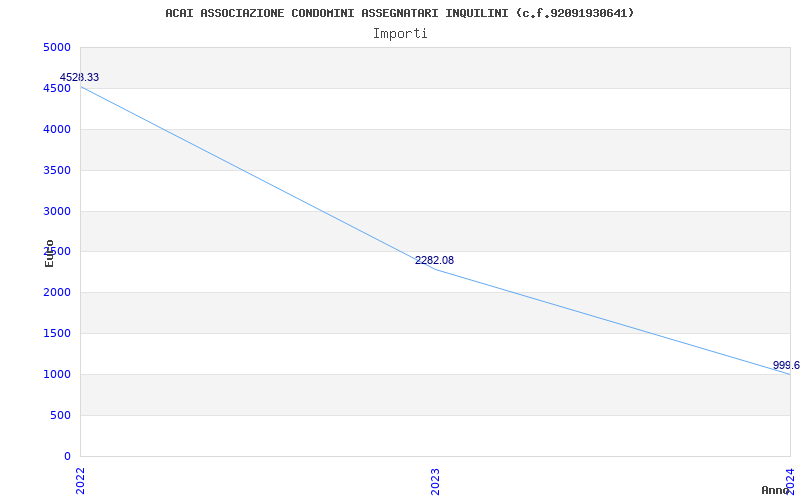
Task: Click the y-axis value 3000
Action: [x=57, y=211]
